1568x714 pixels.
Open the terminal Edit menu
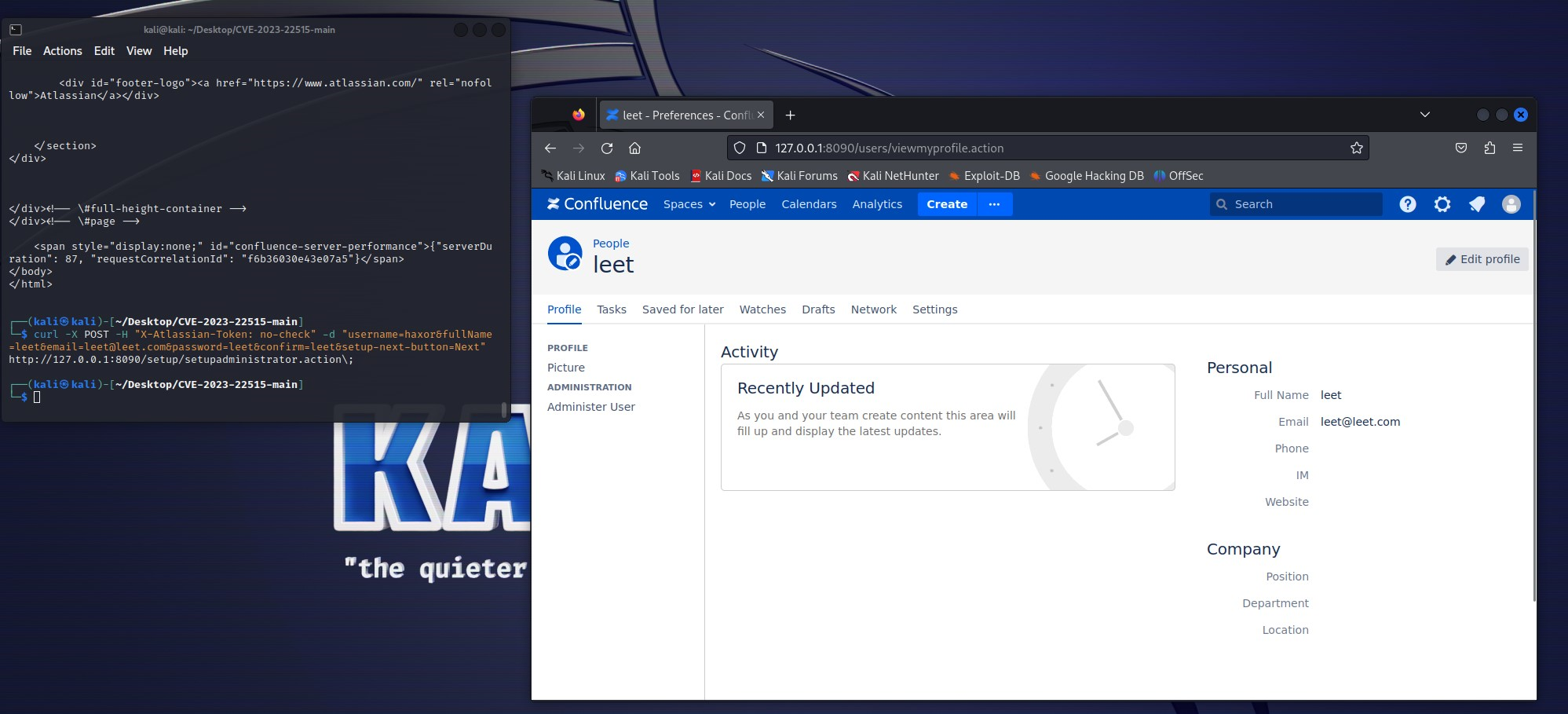104,51
